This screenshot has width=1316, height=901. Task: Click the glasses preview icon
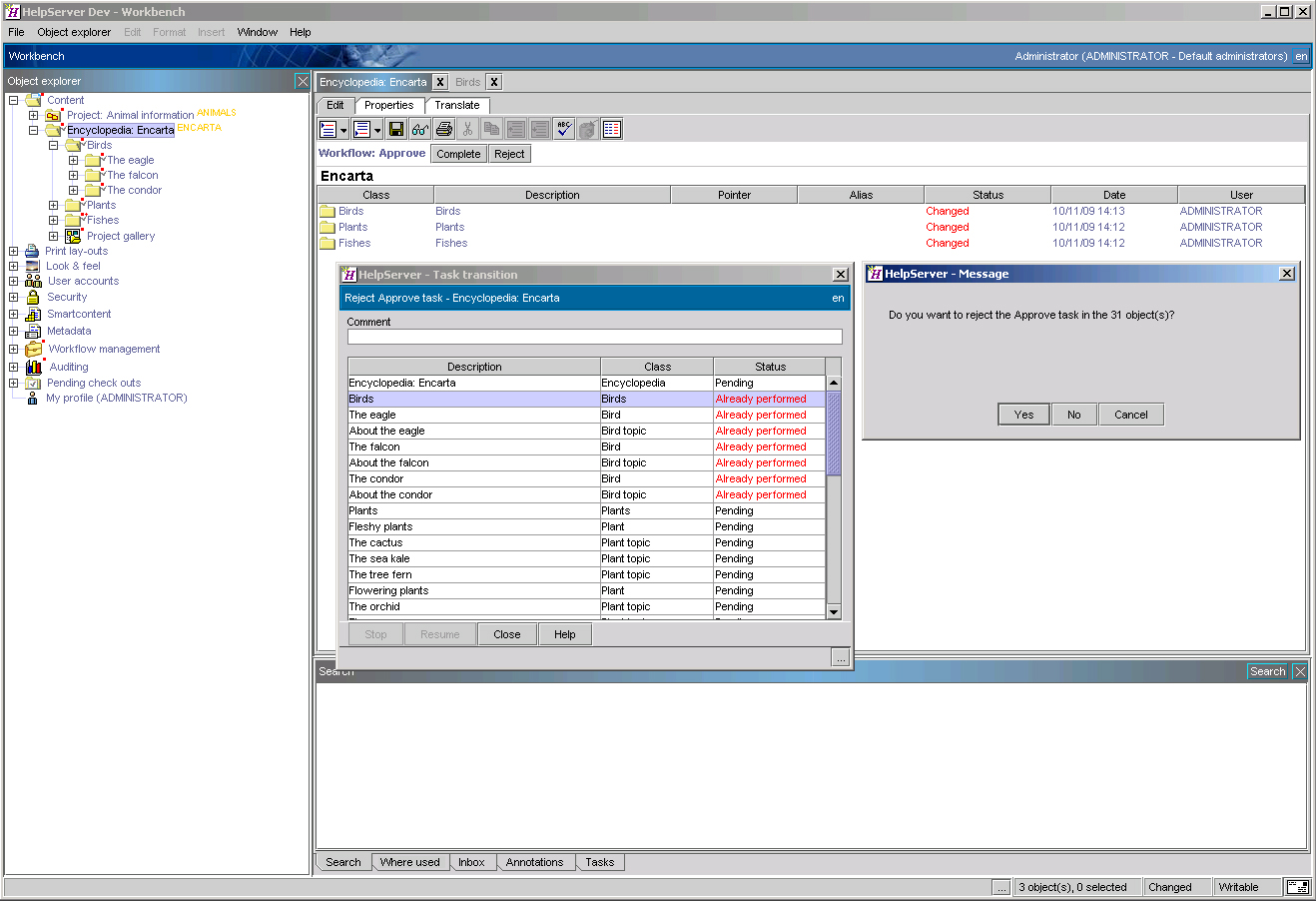click(x=420, y=129)
